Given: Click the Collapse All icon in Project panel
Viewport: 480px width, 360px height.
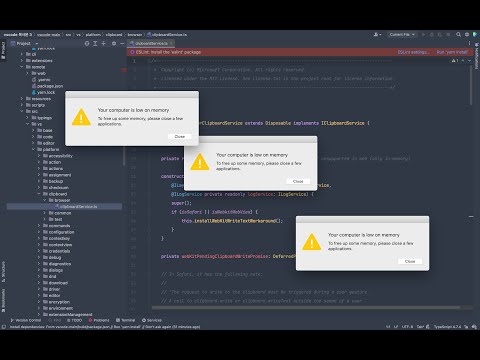Looking at the screenshot, I should click(x=103, y=43).
